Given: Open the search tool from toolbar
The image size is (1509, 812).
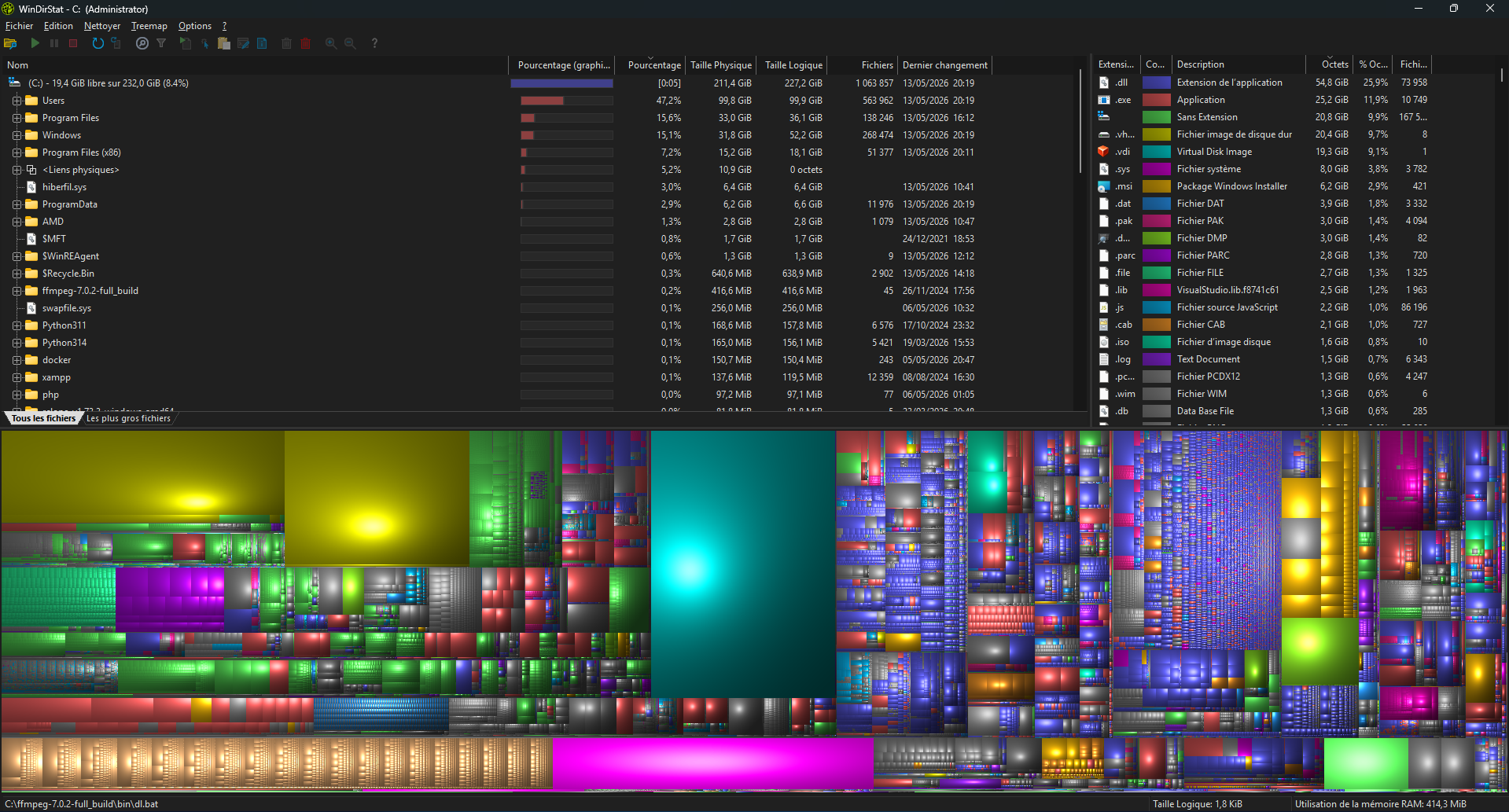Looking at the screenshot, I should 142,43.
